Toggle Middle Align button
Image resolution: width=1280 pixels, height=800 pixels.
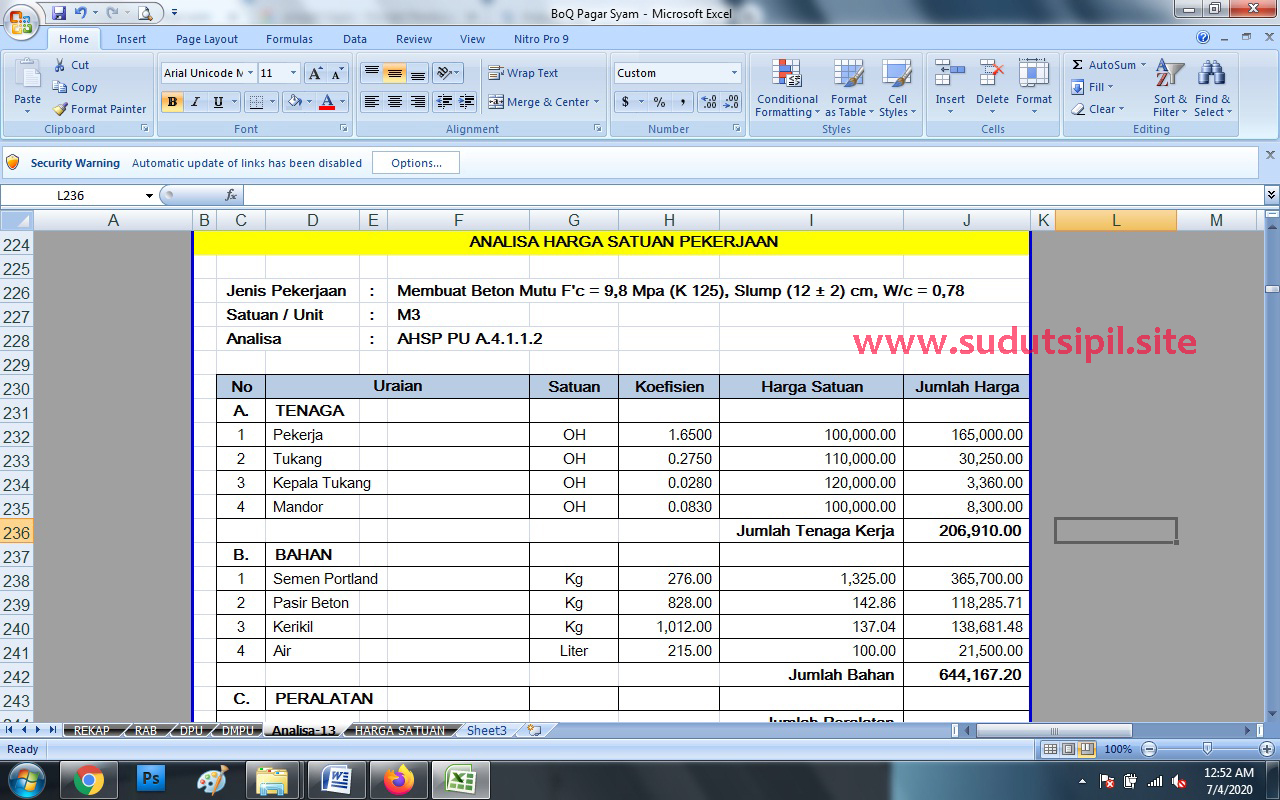coord(395,73)
